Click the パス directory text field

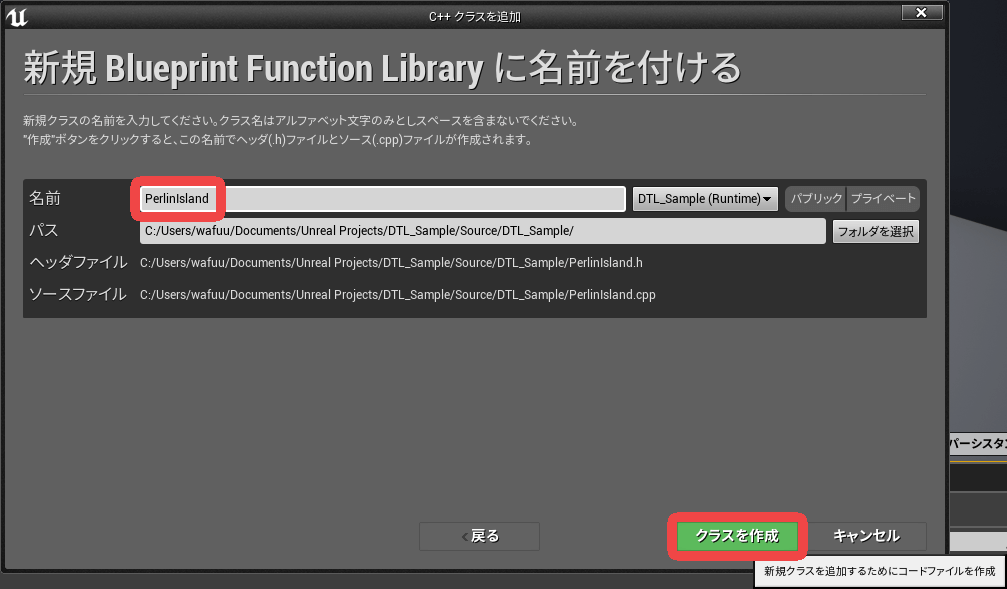pyautogui.click(x=482, y=231)
